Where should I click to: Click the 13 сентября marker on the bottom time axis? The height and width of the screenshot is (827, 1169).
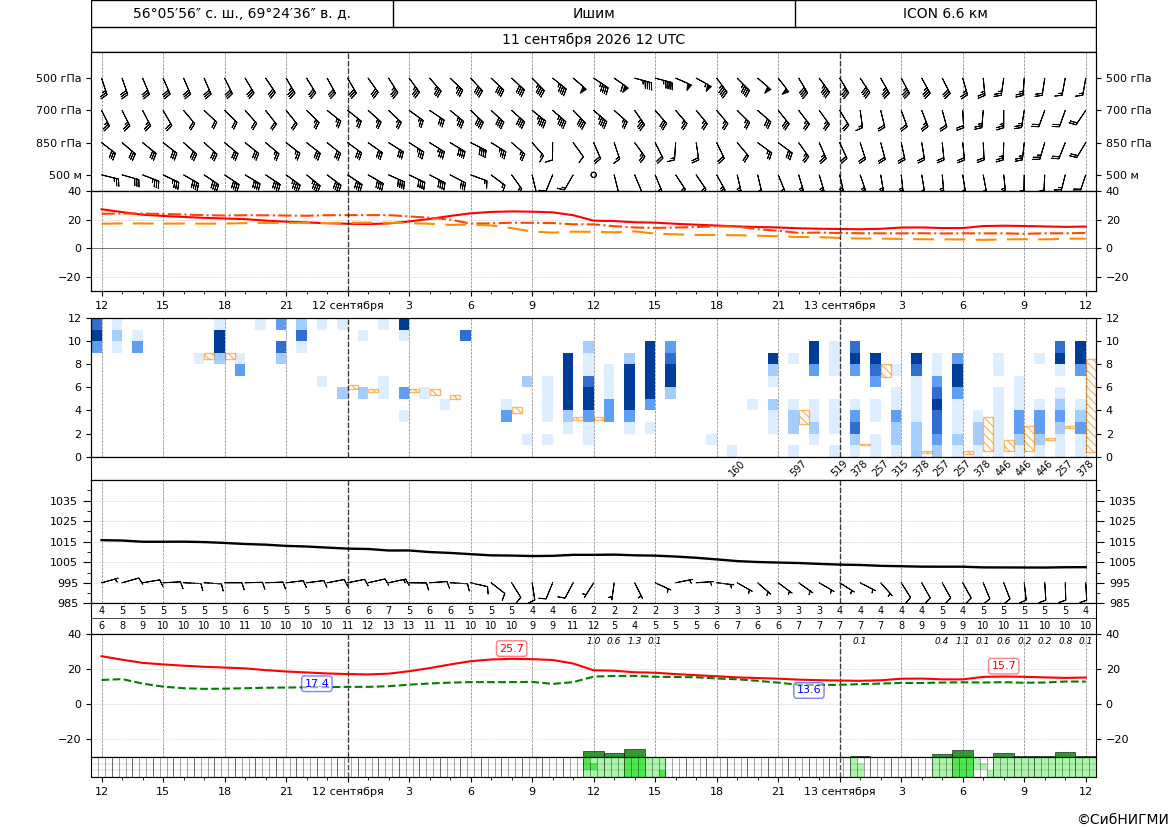click(839, 790)
